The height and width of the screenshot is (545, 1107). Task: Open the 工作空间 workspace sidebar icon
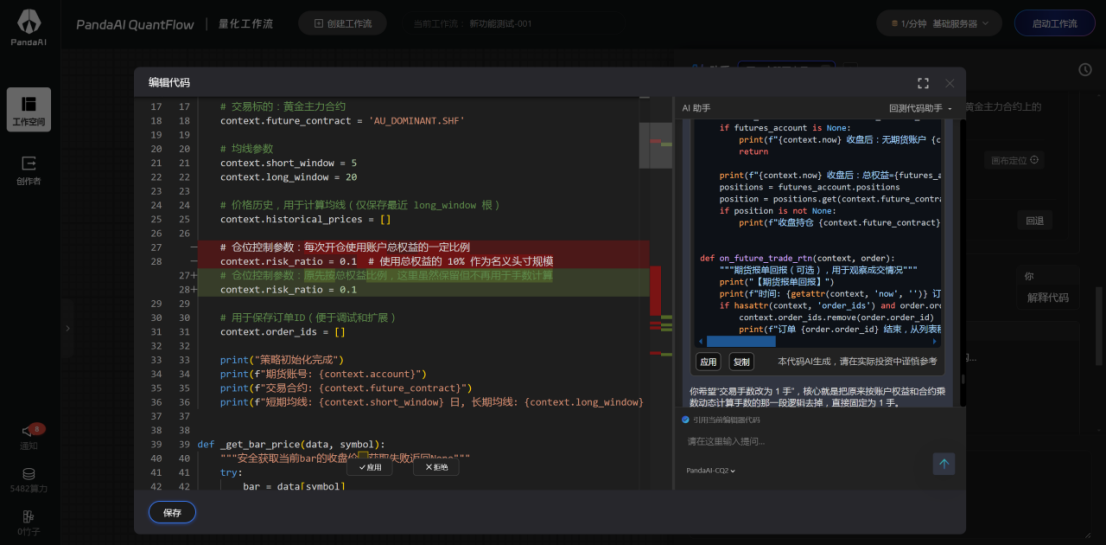point(29,109)
